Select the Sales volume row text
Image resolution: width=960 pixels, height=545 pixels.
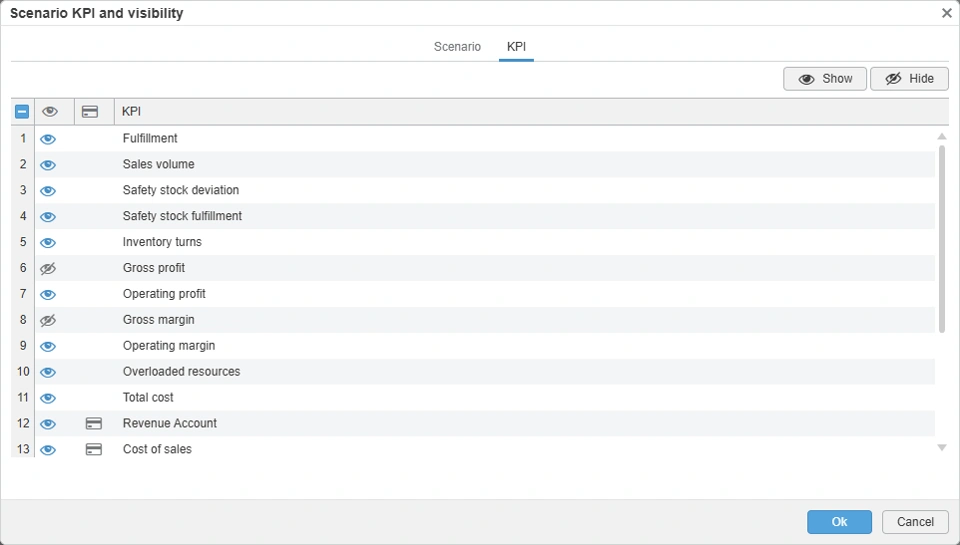tap(159, 164)
